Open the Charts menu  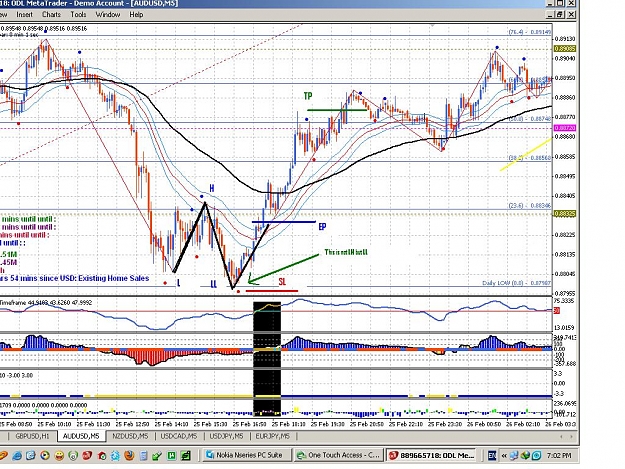point(51,15)
